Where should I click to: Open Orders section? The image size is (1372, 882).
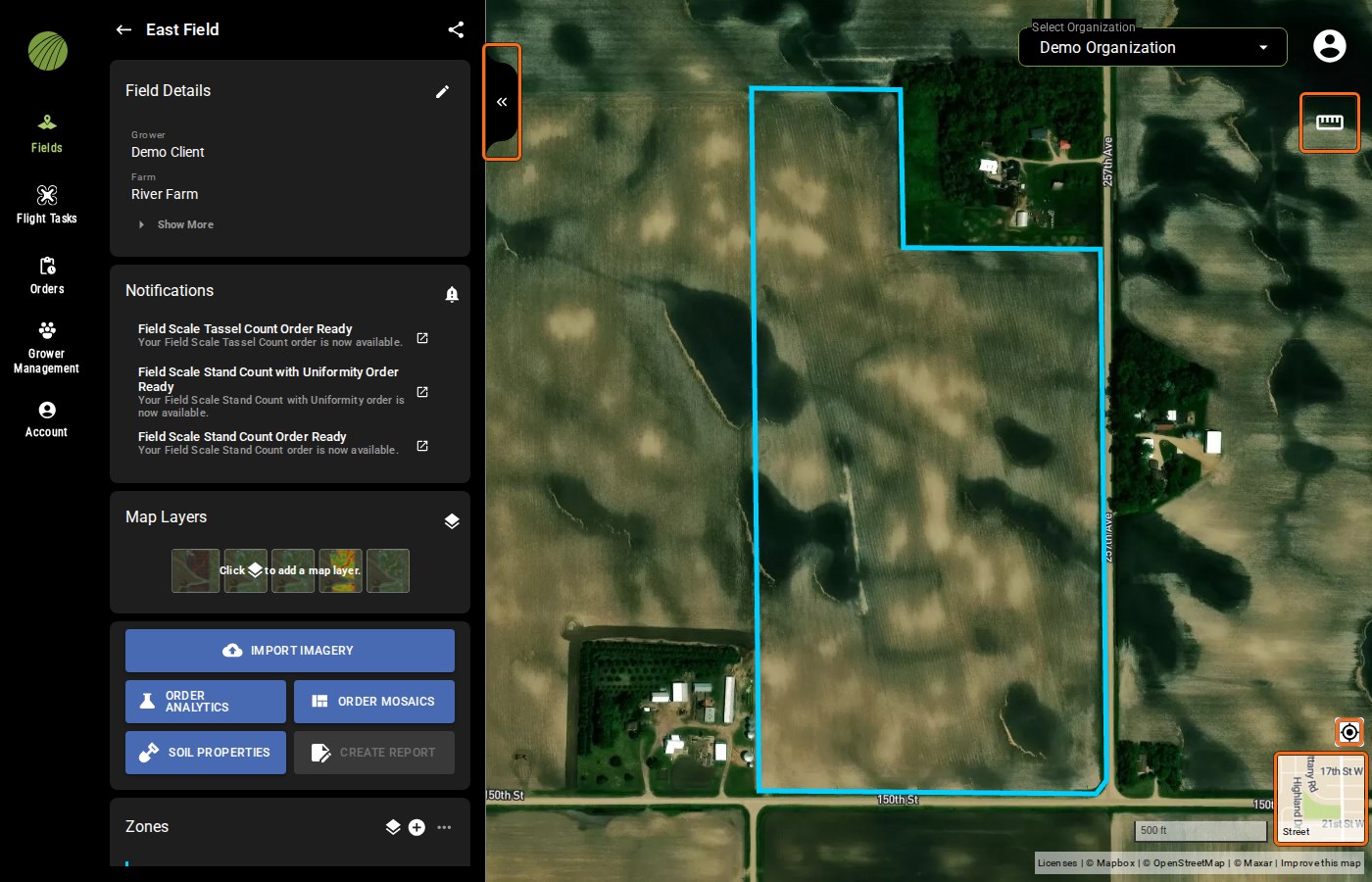(47, 275)
